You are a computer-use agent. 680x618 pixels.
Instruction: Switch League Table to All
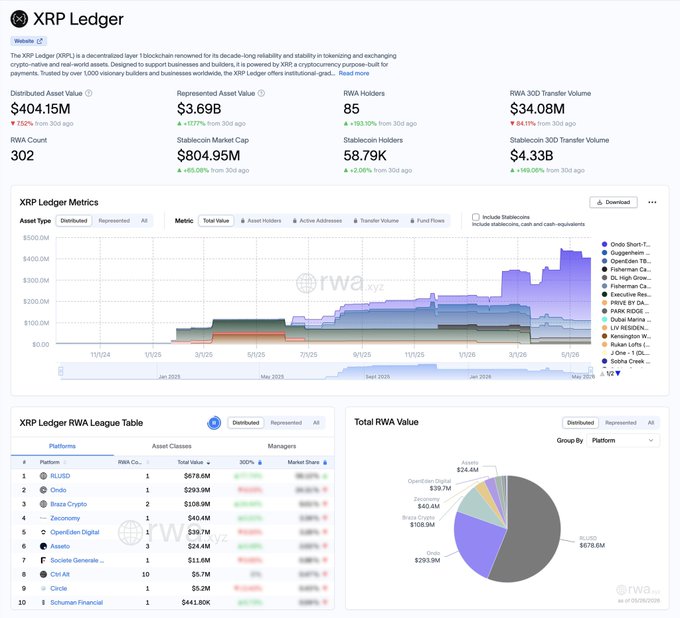point(316,423)
